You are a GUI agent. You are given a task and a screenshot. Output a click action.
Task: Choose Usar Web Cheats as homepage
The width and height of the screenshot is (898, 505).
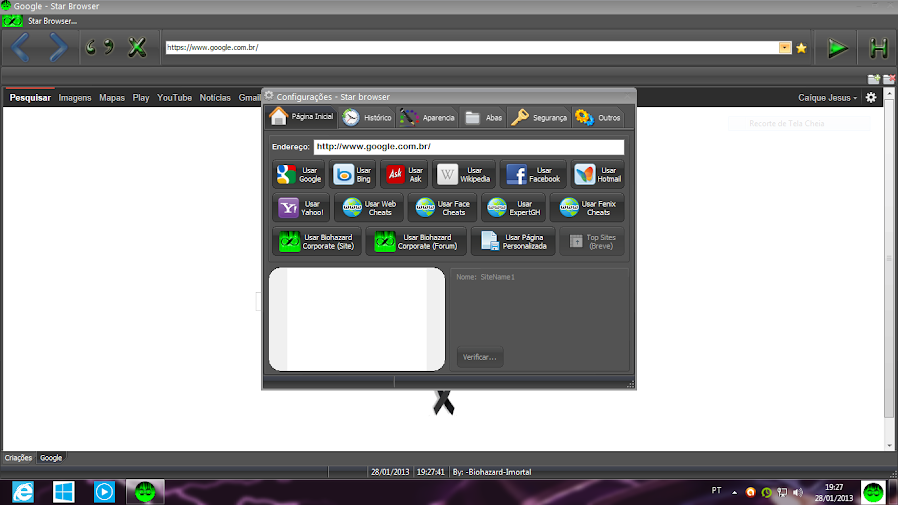click(369, 208)
